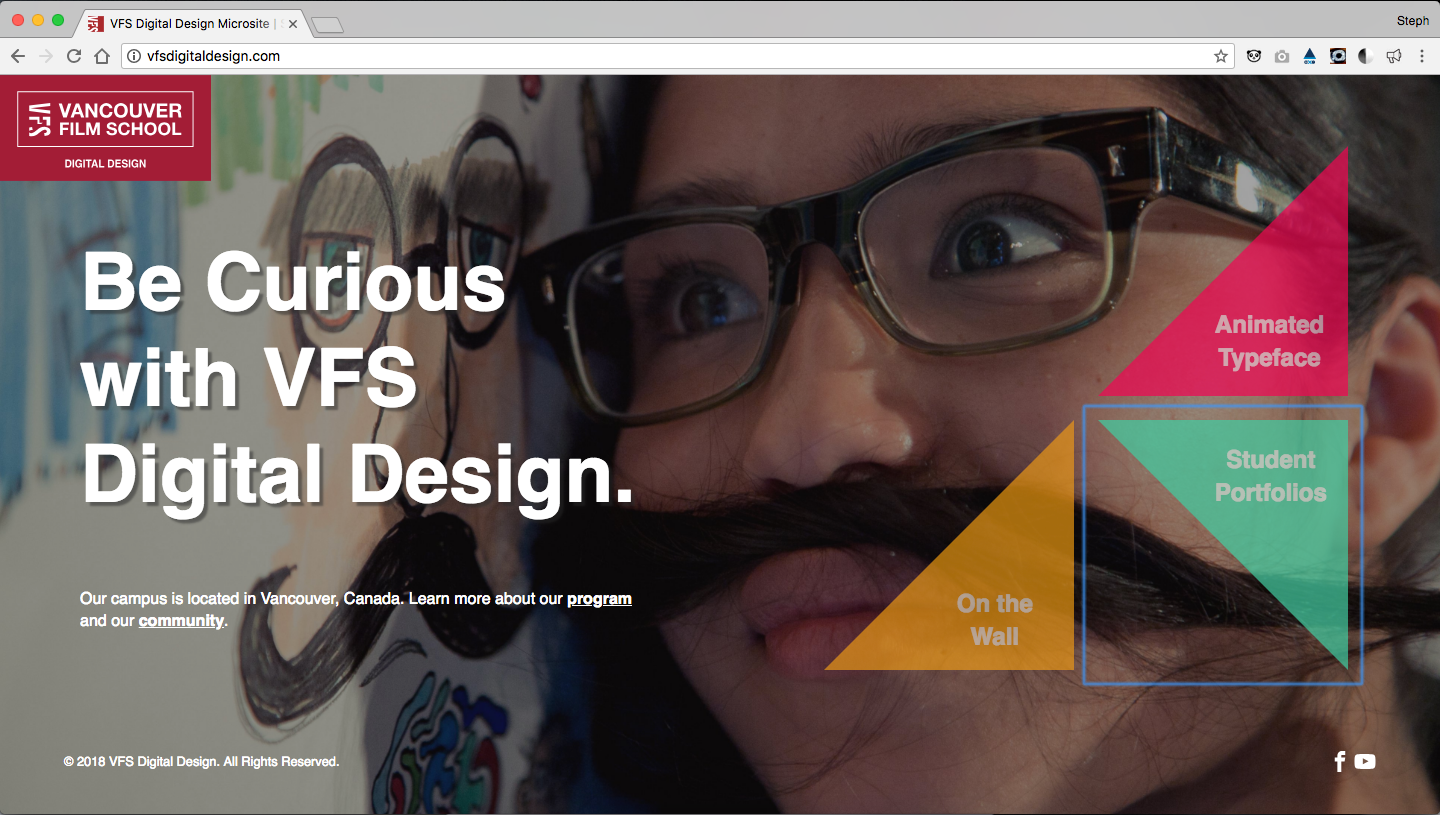Open a new browser tab
Viewport: 1440px width, 815px height.
pos(328,25)
